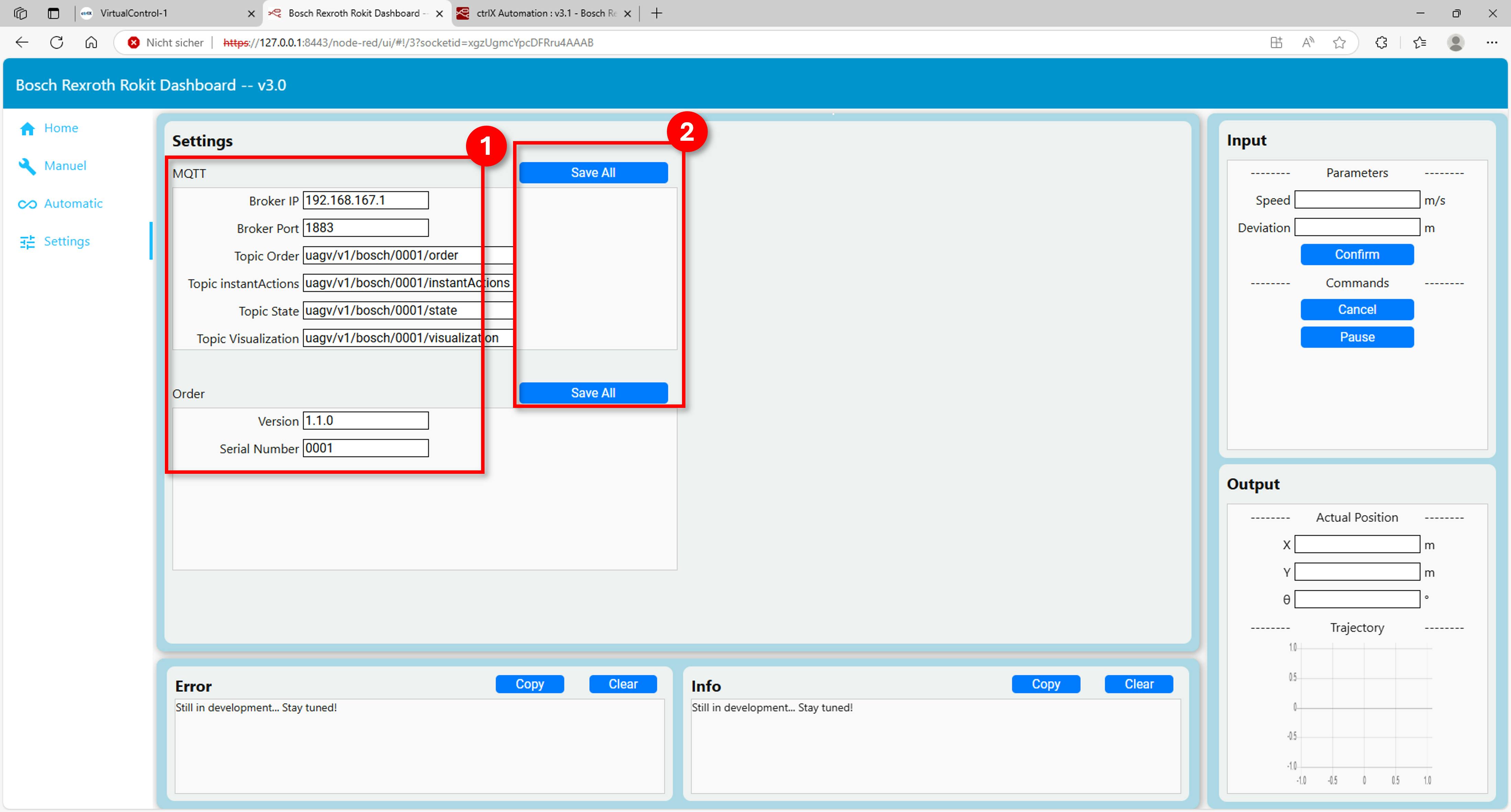Click the browser profile avatar

(x=1455, y=42)
